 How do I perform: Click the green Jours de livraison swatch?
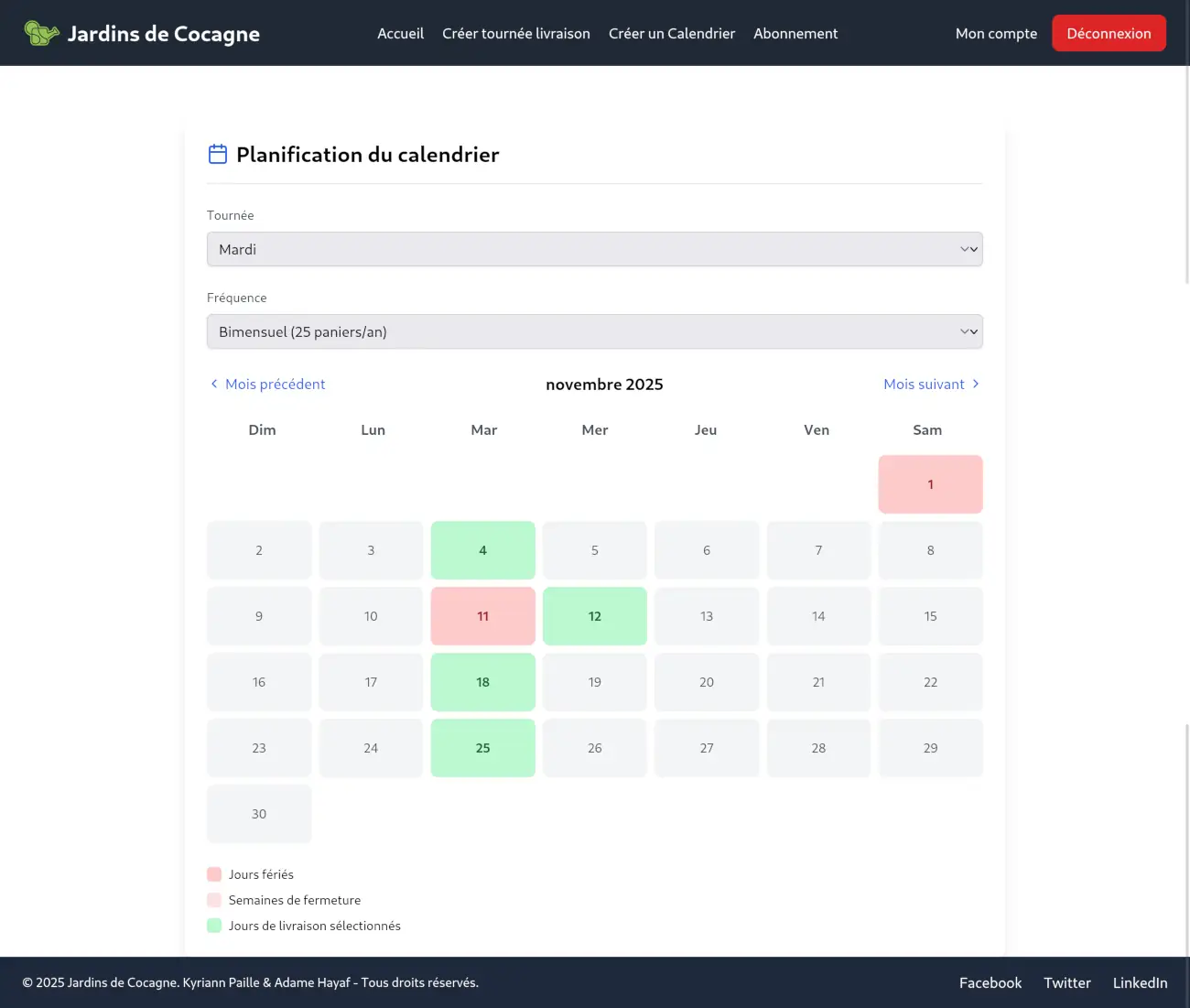[214, 926]
